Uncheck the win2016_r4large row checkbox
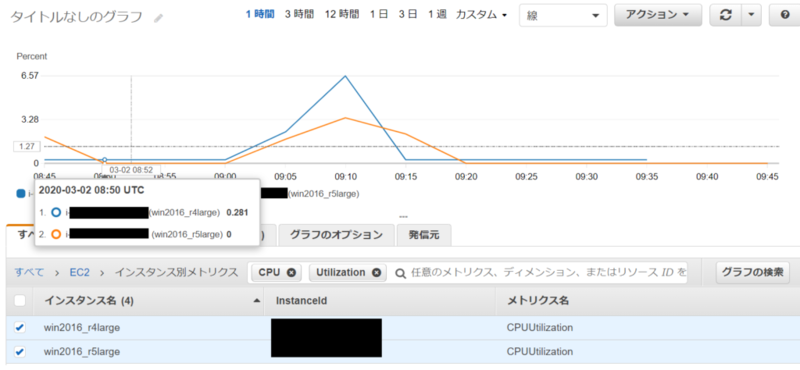 pyautogui.click(x=19, y=328)
